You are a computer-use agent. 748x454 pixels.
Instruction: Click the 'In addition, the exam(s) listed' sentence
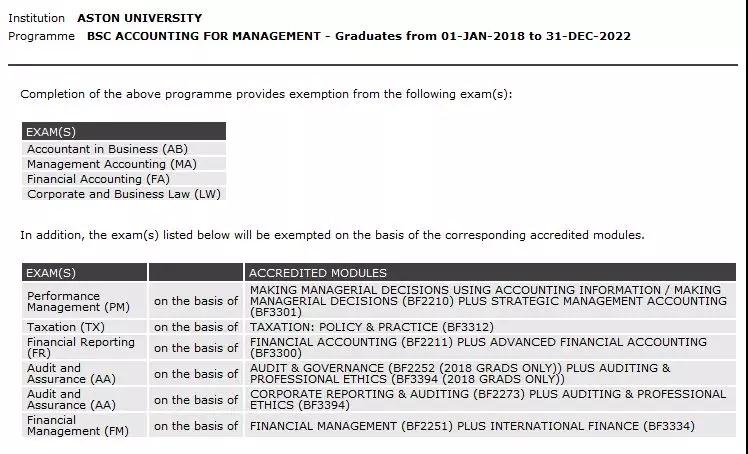(x=332, y=235)
